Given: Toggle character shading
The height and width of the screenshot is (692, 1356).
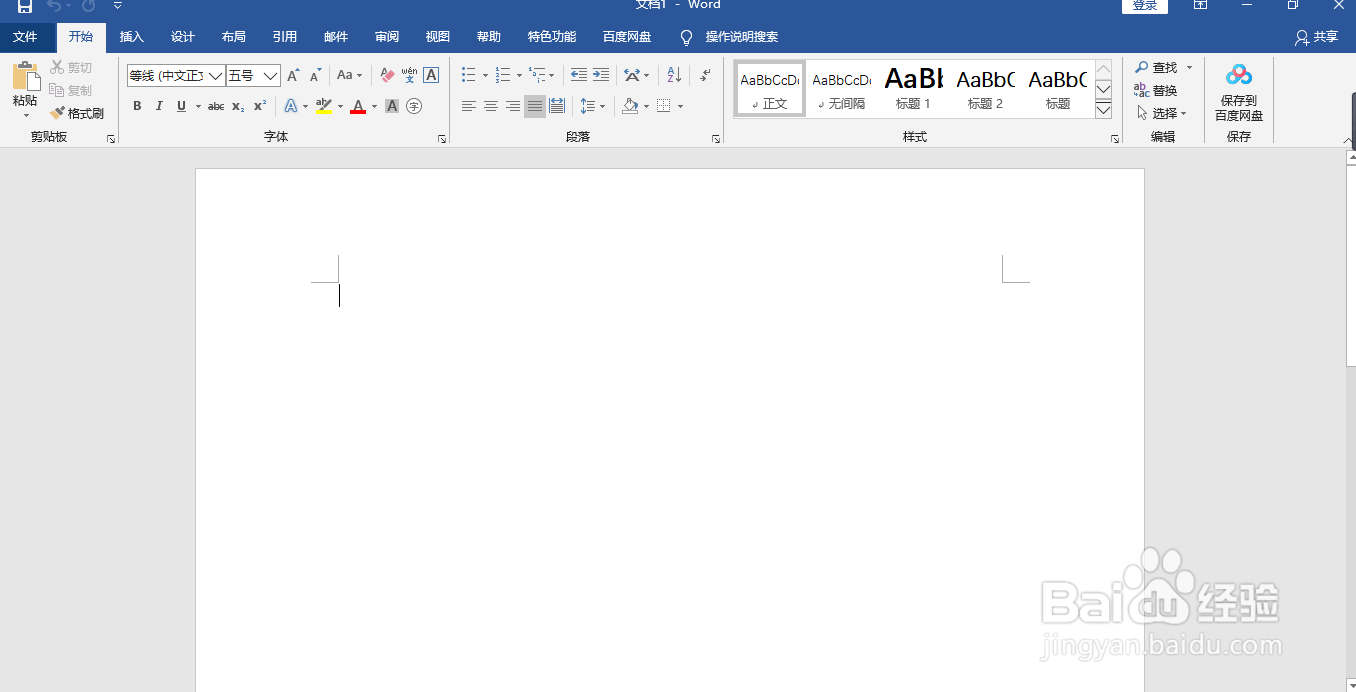Looking at the screenshot, I should point(392,106).
